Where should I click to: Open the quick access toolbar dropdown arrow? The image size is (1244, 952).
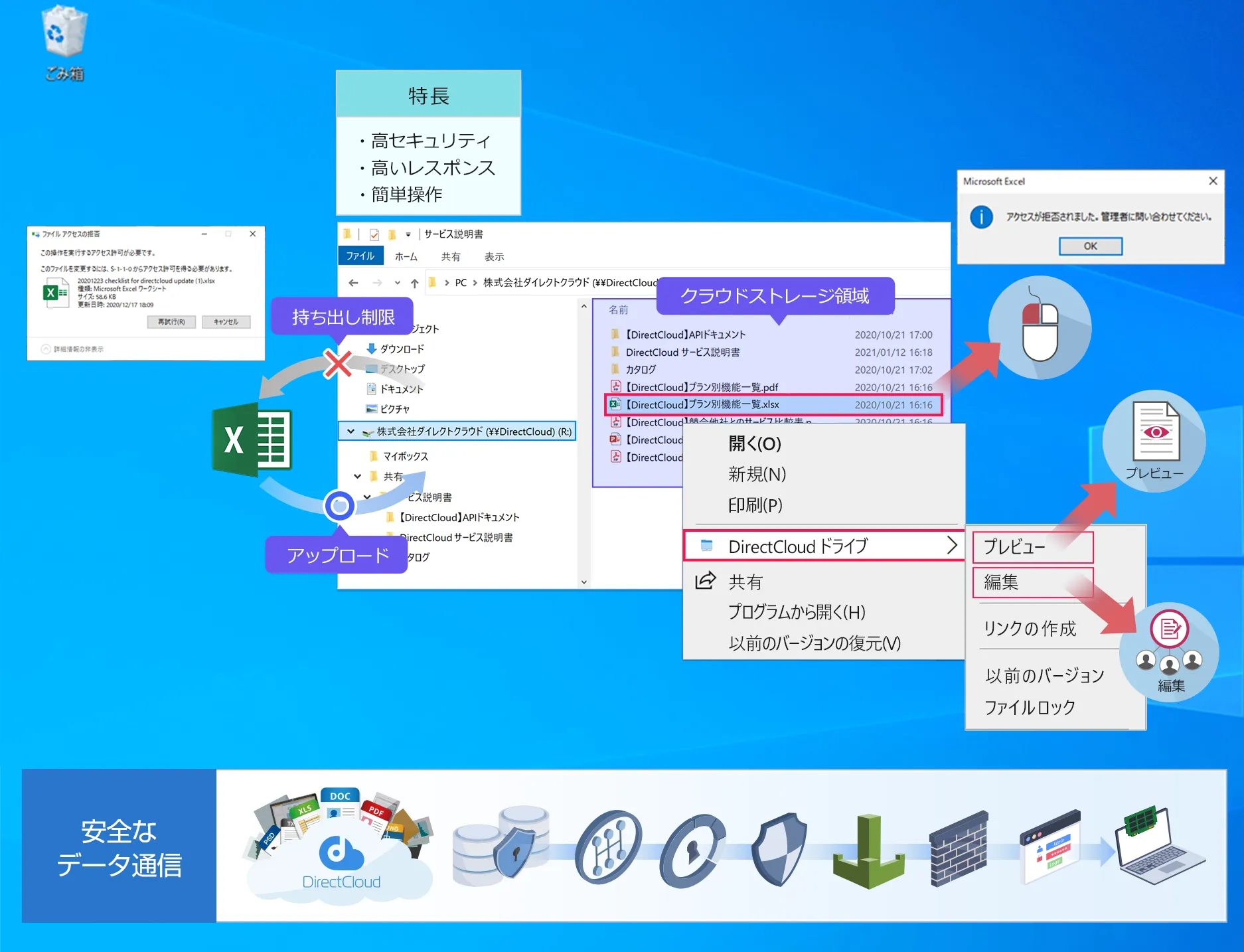[408, 234]
